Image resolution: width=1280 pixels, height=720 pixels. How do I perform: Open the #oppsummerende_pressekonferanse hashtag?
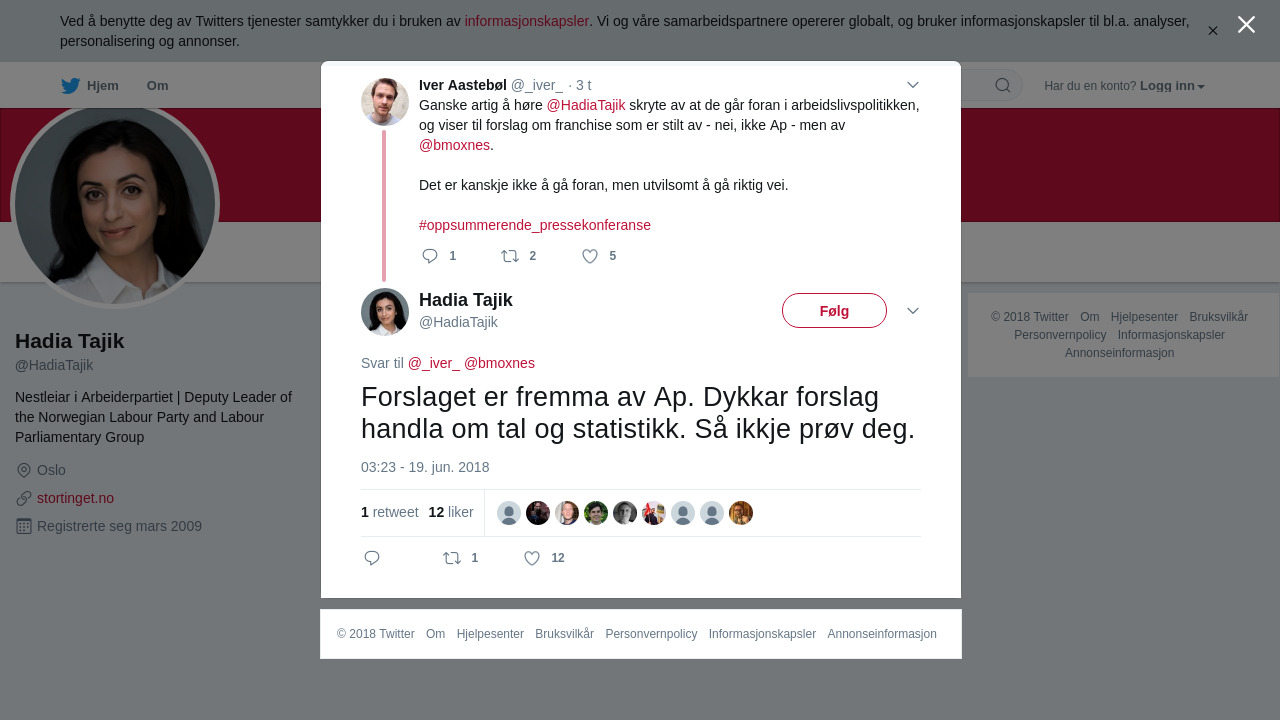click(535, 225)
